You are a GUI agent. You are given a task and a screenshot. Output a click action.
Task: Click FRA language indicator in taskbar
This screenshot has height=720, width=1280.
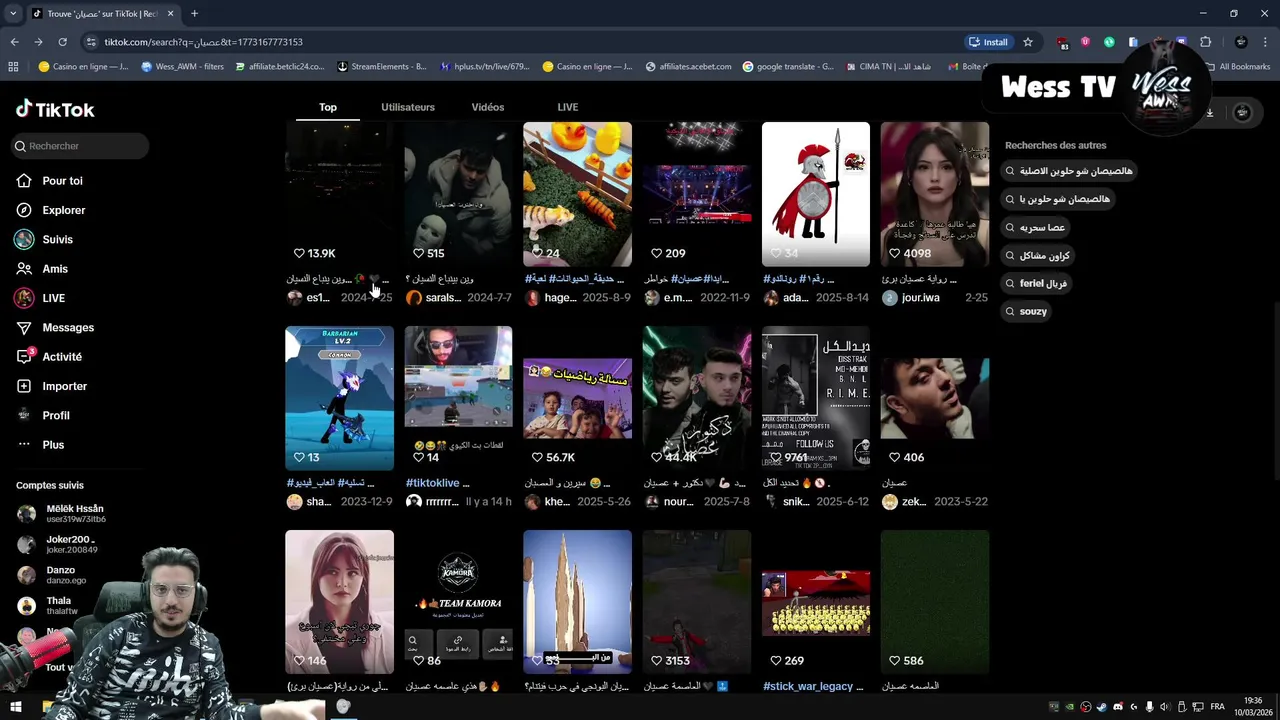pyautogui.click(x=1217, y=707)
